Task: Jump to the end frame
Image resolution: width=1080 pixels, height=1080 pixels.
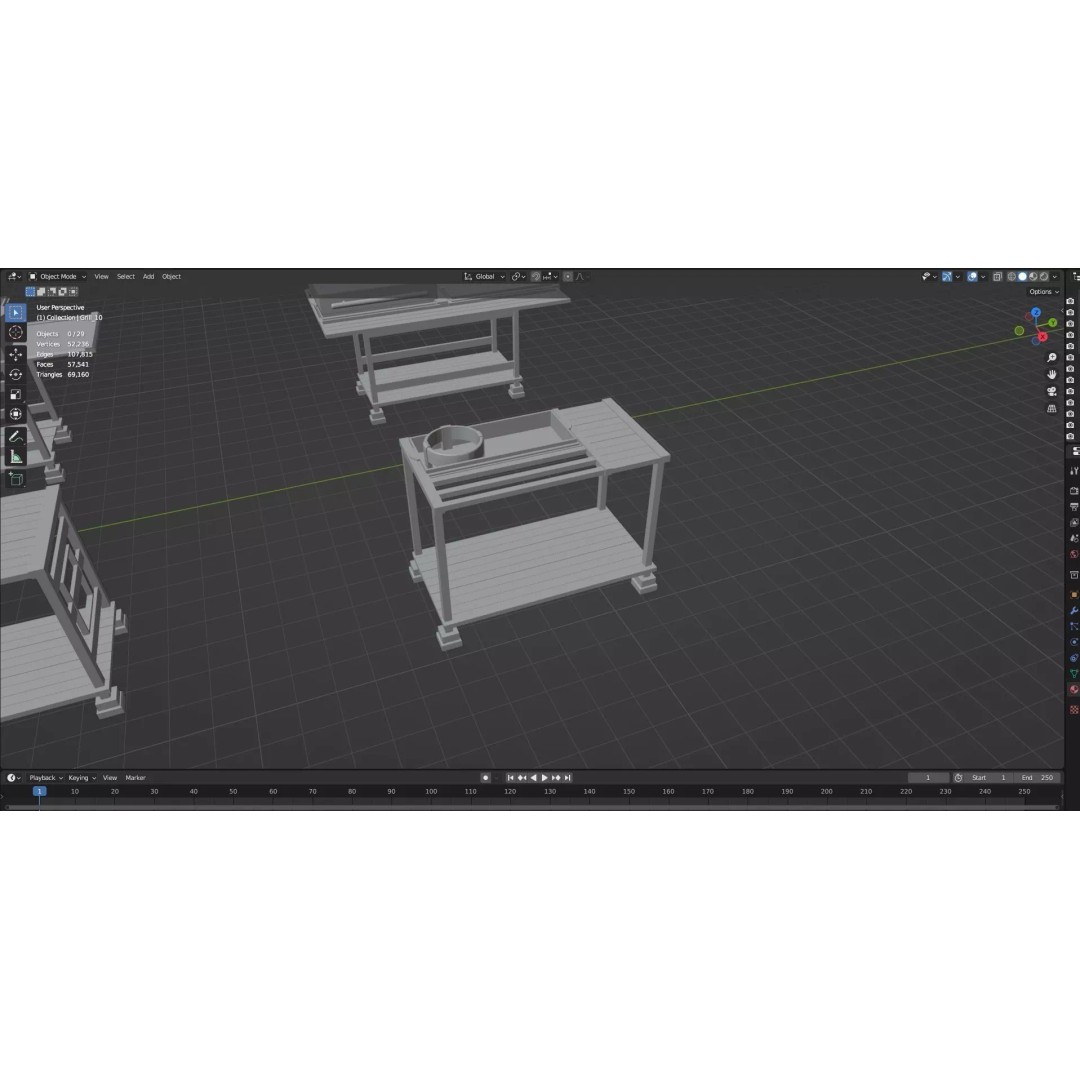Action: (x=567, y=778)
